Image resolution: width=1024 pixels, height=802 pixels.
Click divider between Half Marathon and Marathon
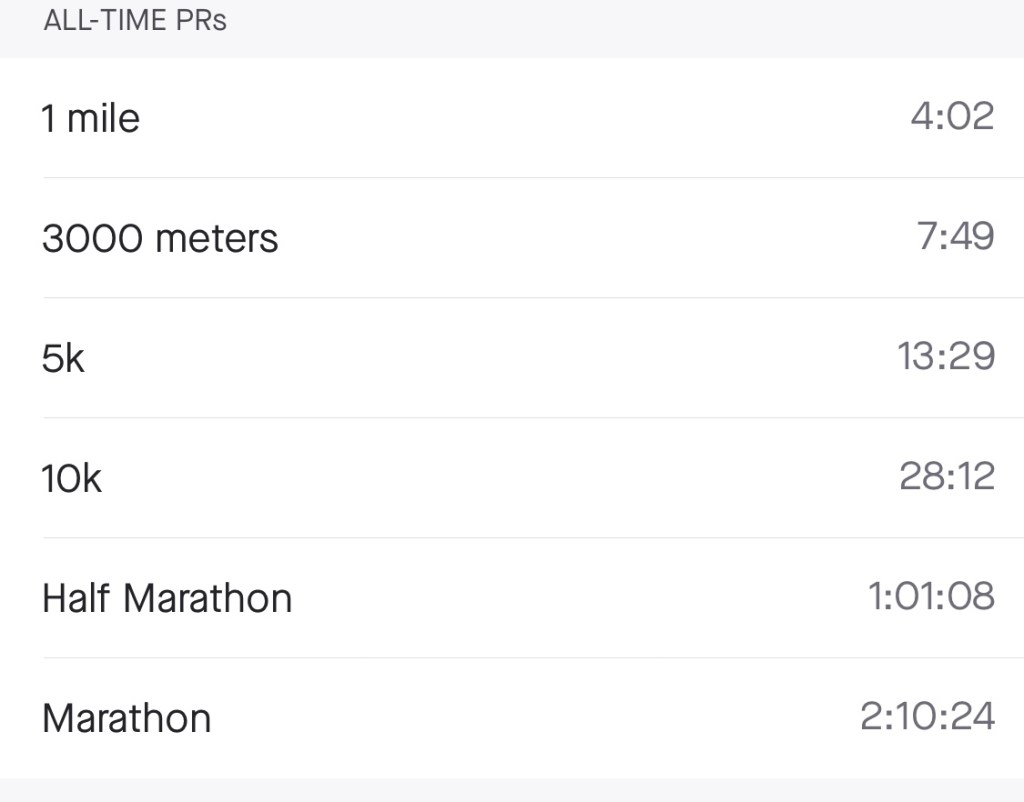point(530,658)
